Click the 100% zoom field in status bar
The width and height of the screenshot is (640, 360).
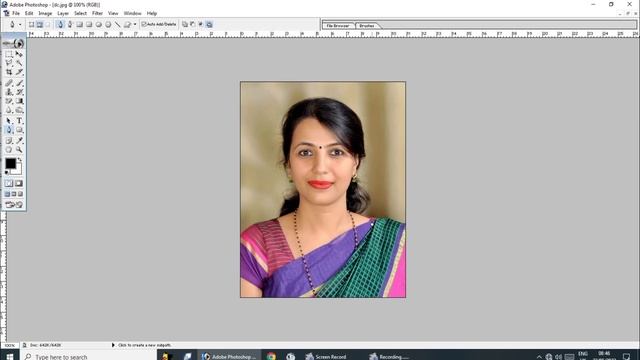click(x=10, y=345)
